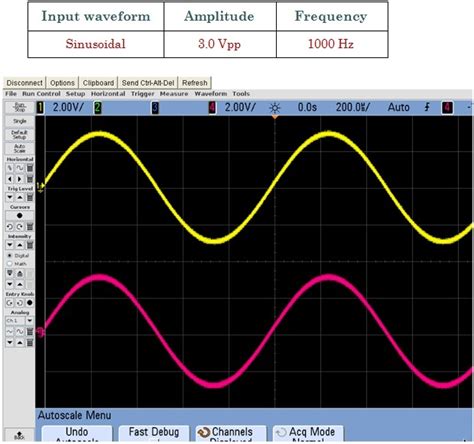474x444 pixels.
Task: Click the Auto Scale sidebar button
Action: point(20,148)
